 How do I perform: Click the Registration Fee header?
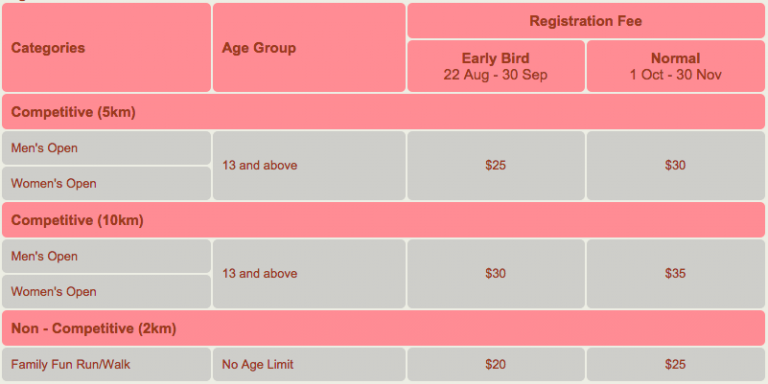coord(586,21)
